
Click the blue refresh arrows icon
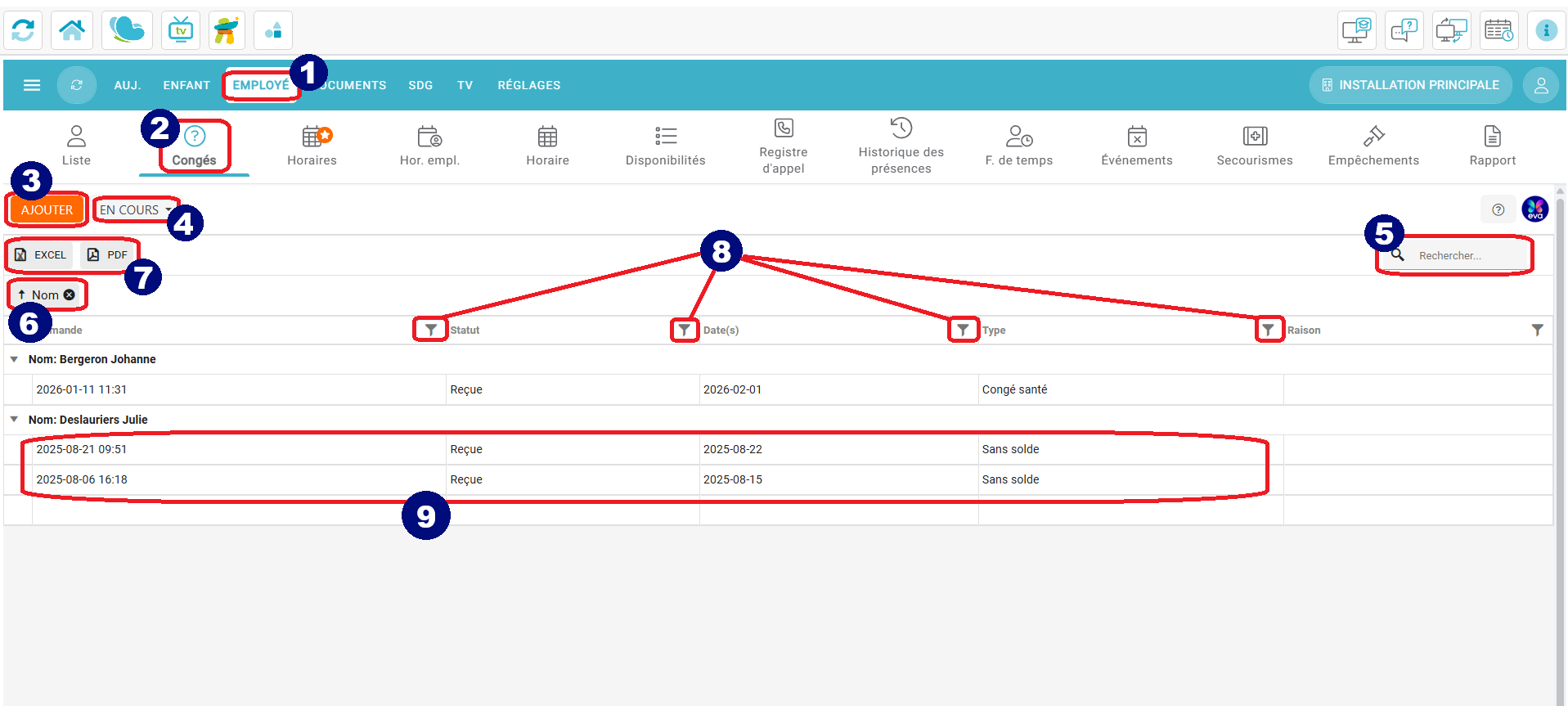[x=24, y=31]
